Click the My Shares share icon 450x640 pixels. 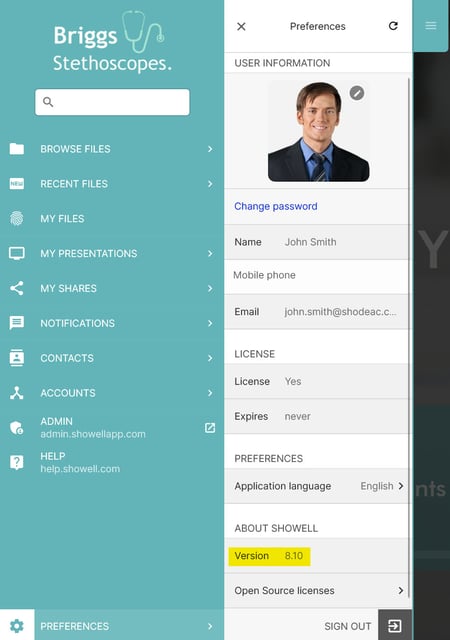coord(17,288)
